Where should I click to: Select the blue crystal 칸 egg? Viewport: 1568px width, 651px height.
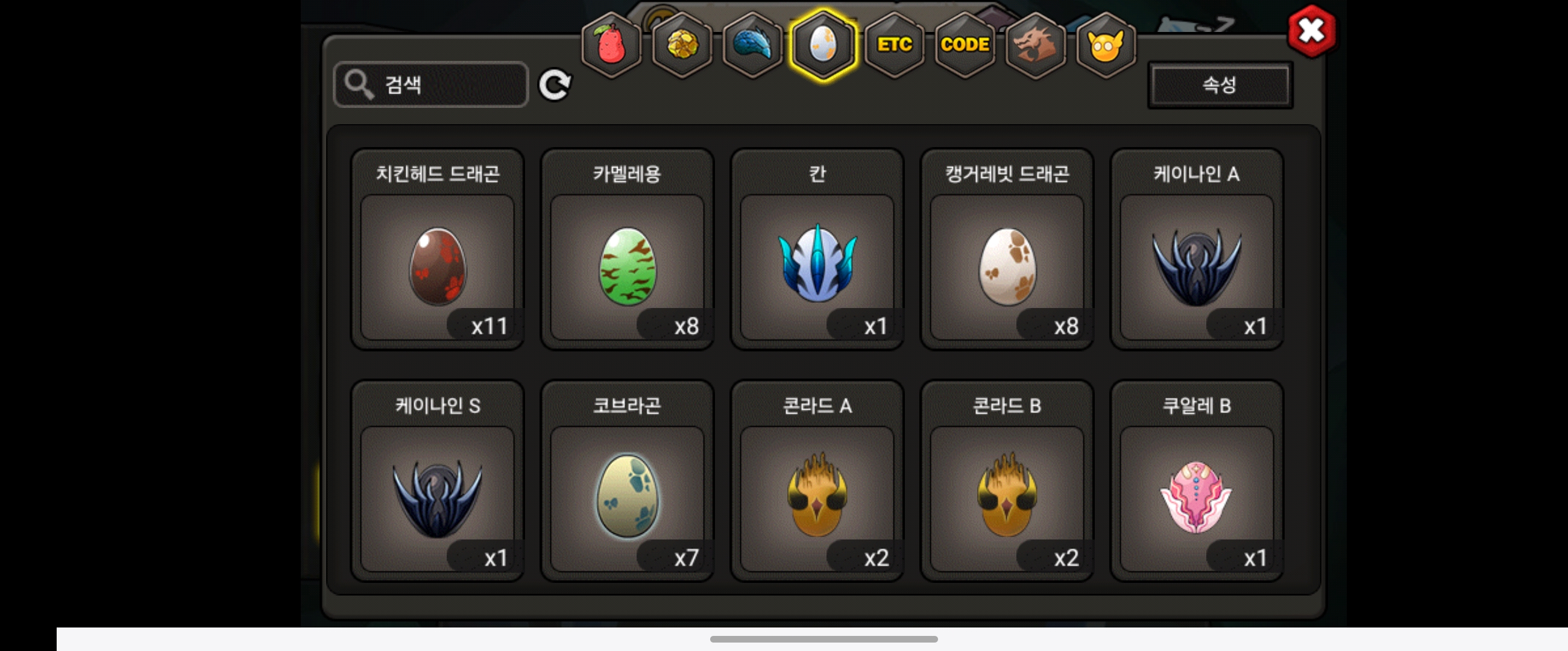point(817,250)
